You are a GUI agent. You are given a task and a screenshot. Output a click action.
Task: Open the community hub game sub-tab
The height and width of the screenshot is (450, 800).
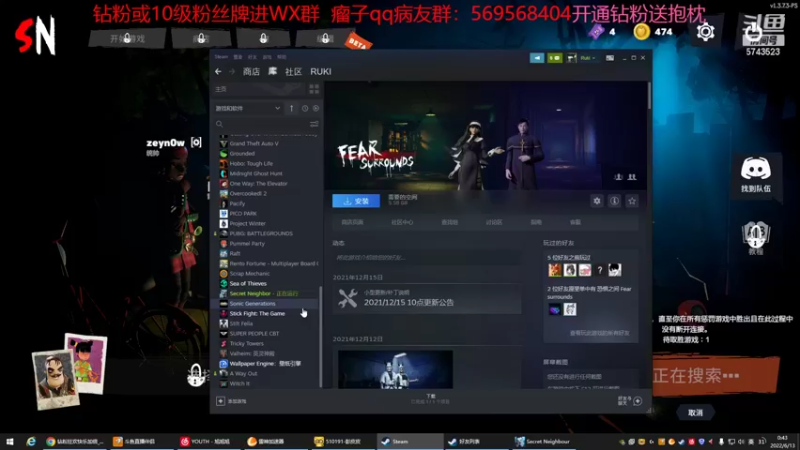(402, 222)
